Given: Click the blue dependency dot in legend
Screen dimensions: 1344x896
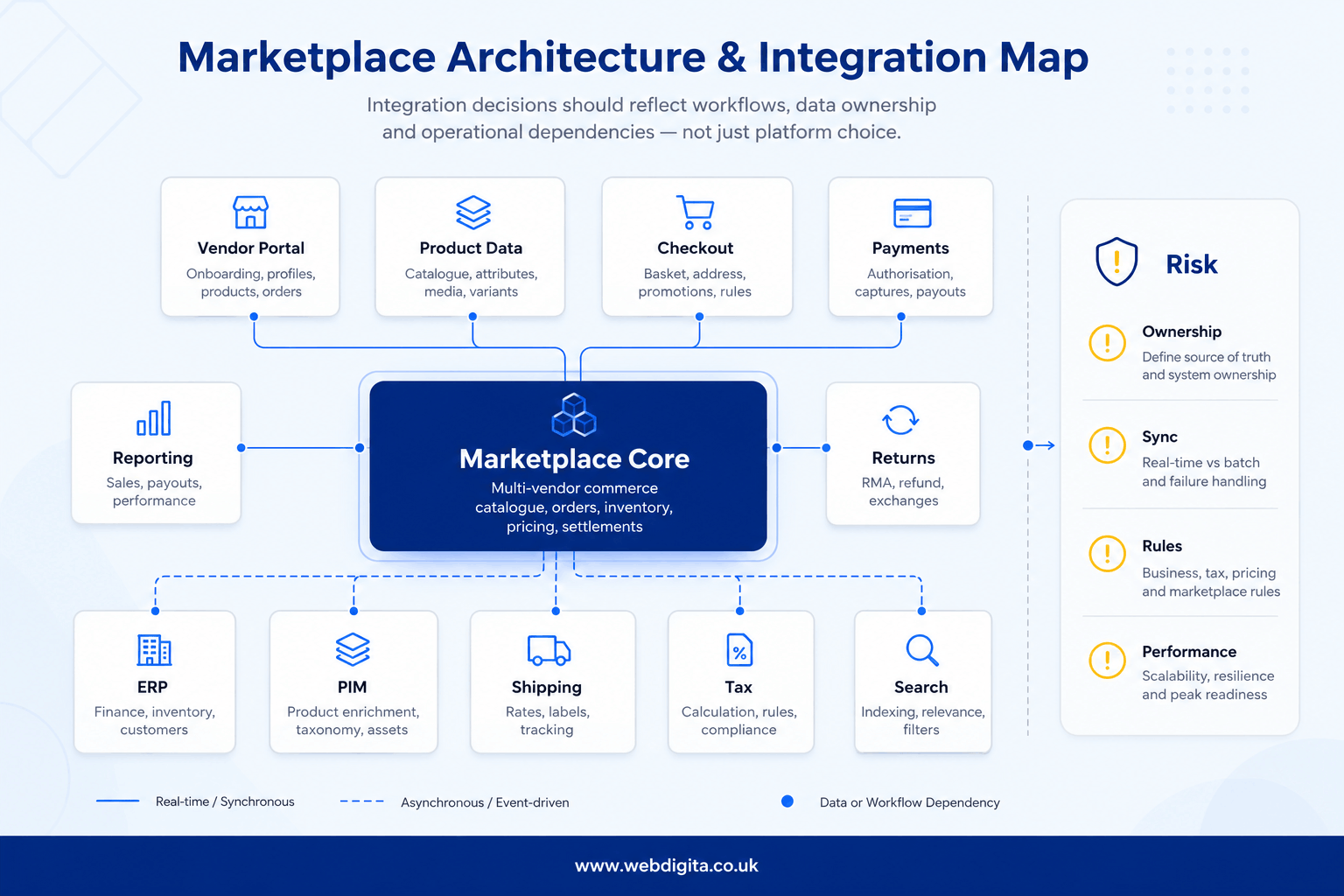Looking at the screenshot, I should [x=787, y=801].
